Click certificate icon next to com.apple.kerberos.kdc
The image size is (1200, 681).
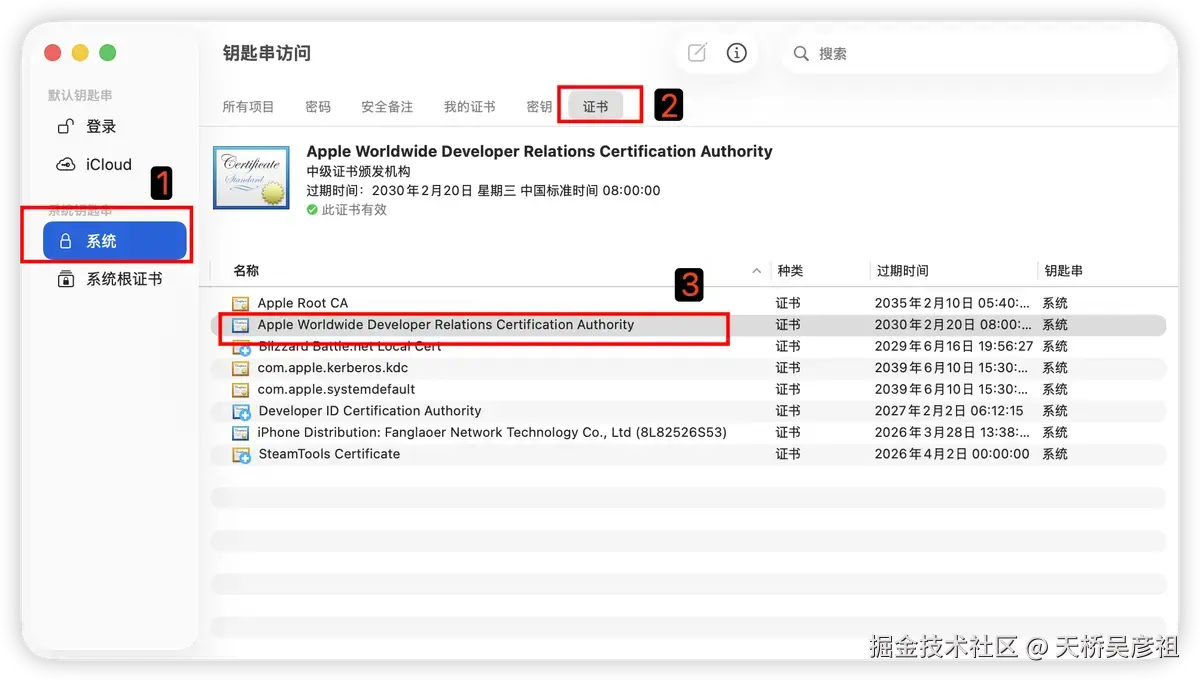(x=240, y=368)
